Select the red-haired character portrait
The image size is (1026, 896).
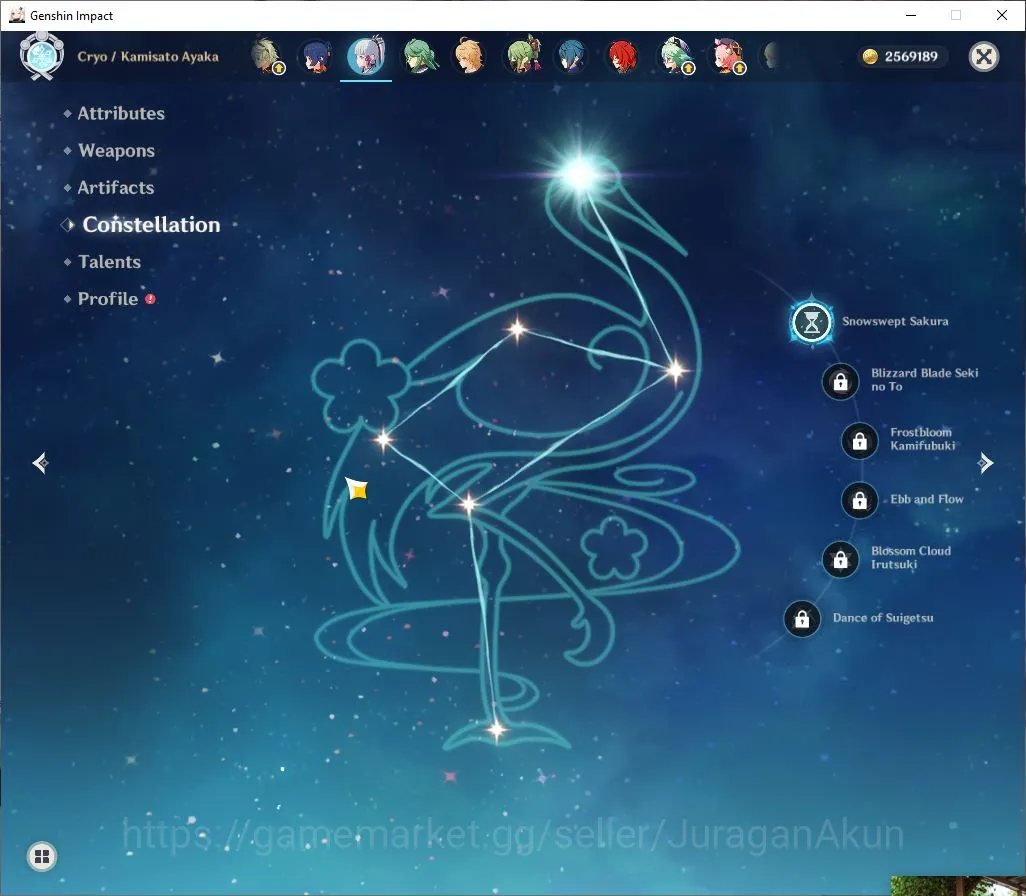622,57
